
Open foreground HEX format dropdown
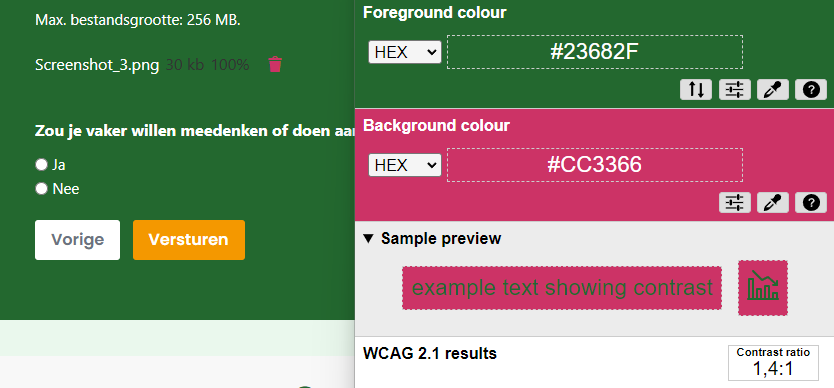(405, 52)
